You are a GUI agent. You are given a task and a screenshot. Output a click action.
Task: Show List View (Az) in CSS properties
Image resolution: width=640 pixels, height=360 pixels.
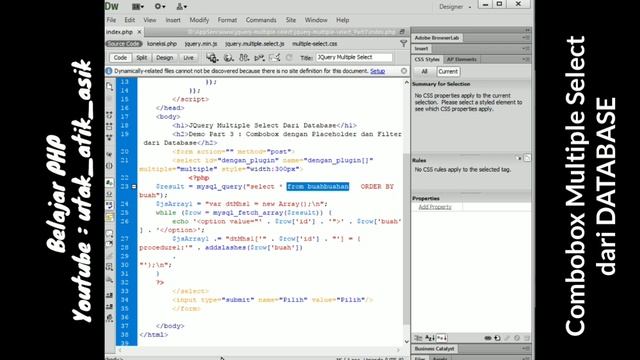pyautogui.click(x=430, y=338)
